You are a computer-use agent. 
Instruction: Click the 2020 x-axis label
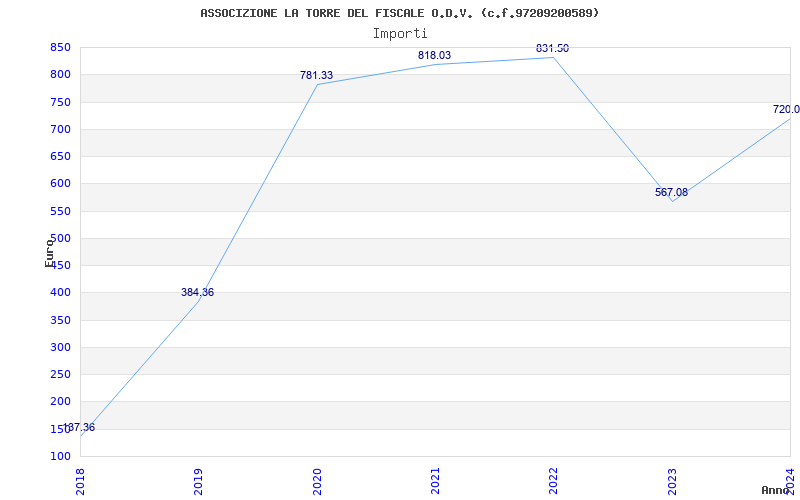point(317,481)
